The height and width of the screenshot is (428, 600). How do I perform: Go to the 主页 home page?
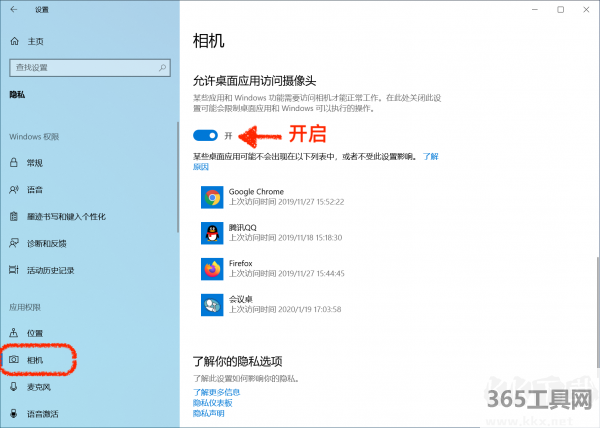35,42
